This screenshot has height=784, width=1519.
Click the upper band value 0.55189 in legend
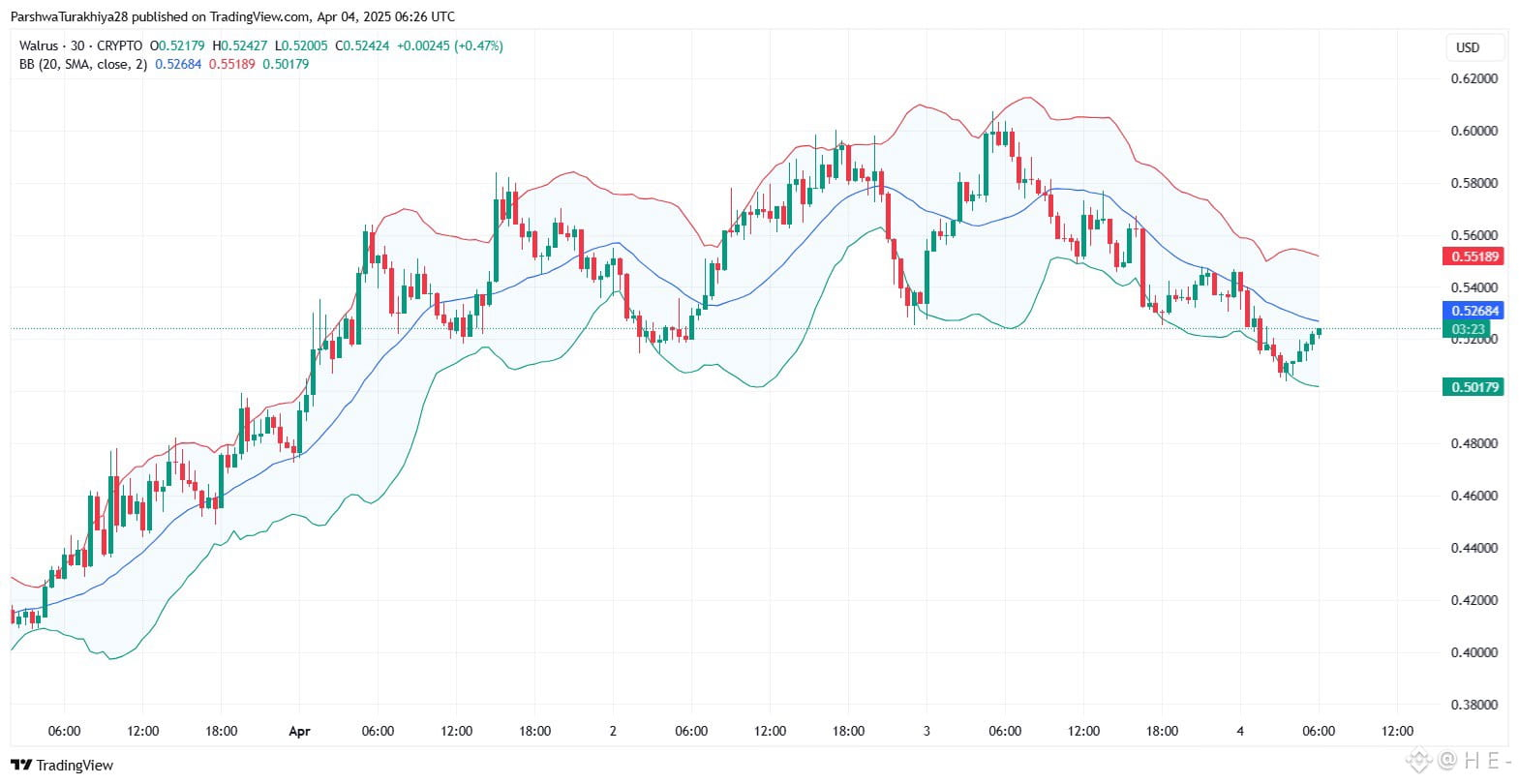[232, 64]
